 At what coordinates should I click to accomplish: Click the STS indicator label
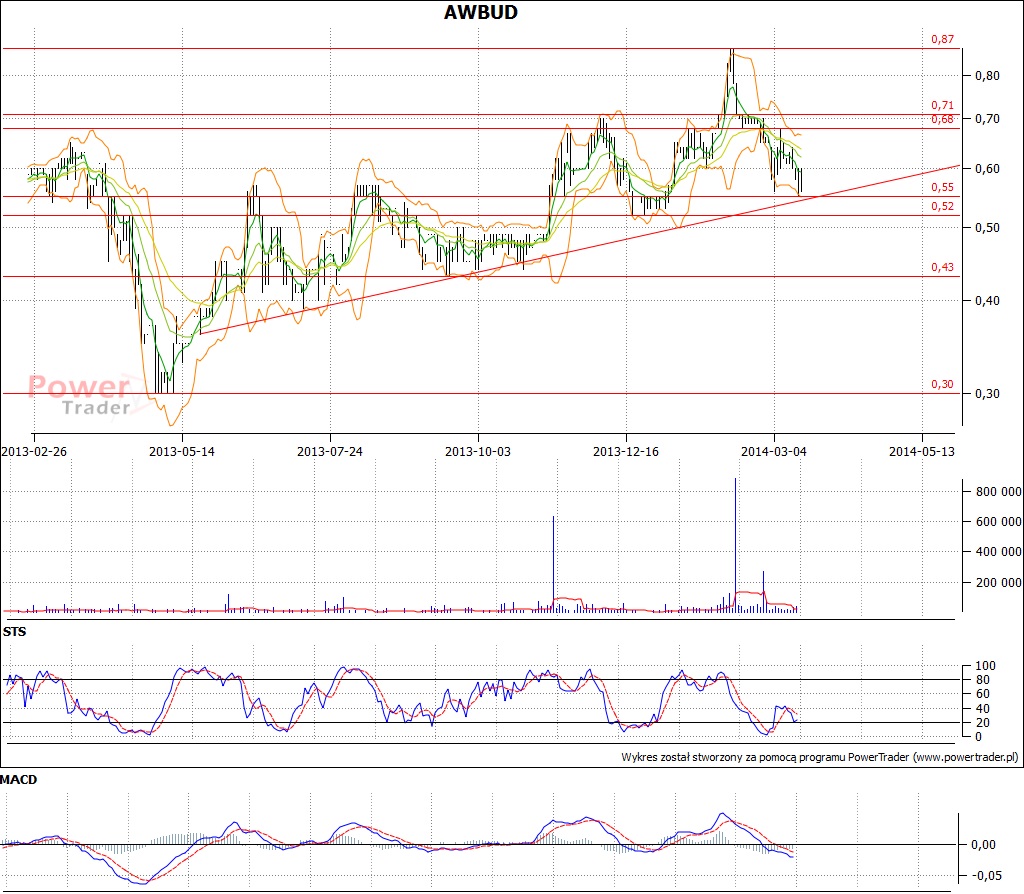click(14, 631)
